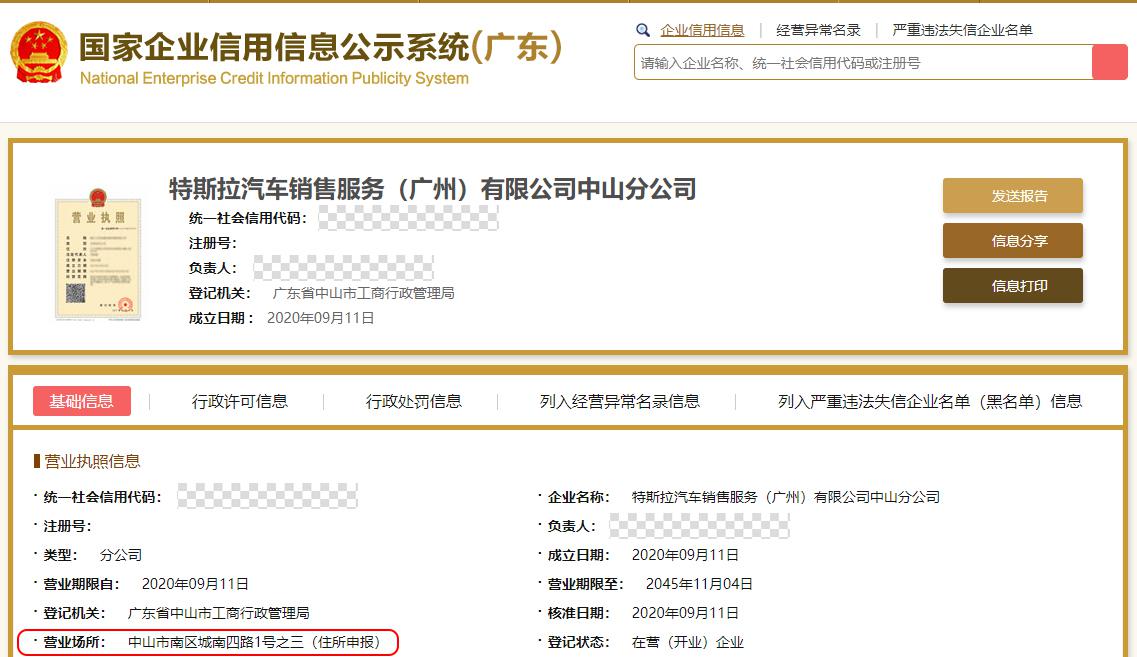Focus the enterprise name search field
1137x657 pixels.
pos(863,62)
